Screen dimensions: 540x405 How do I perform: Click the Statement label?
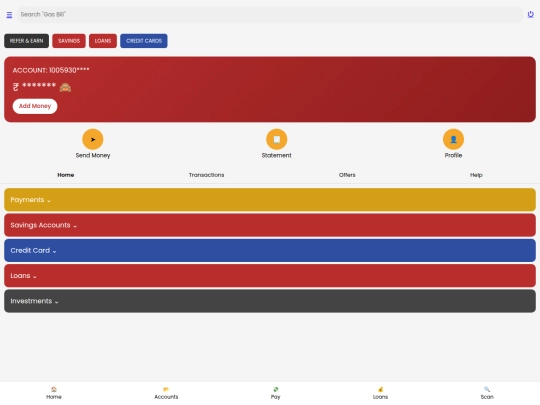click(x=277, y=155)
